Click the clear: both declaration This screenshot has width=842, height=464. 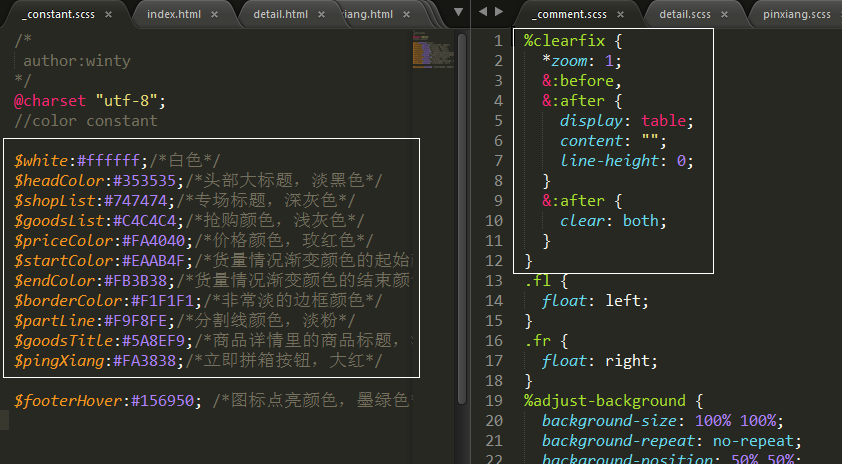(613, 221)
